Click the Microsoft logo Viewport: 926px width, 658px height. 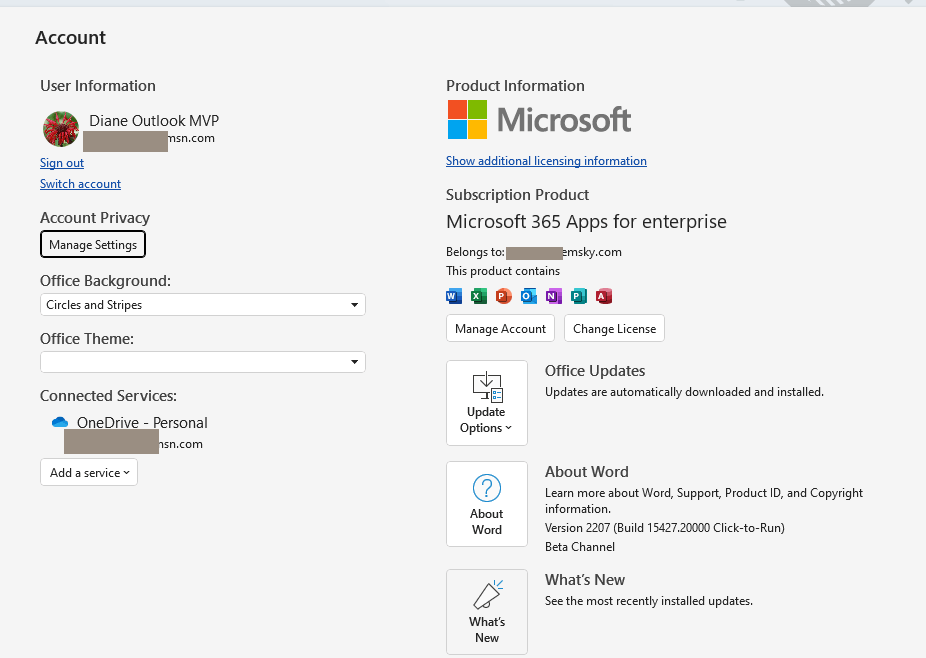(x=539, y=119)
